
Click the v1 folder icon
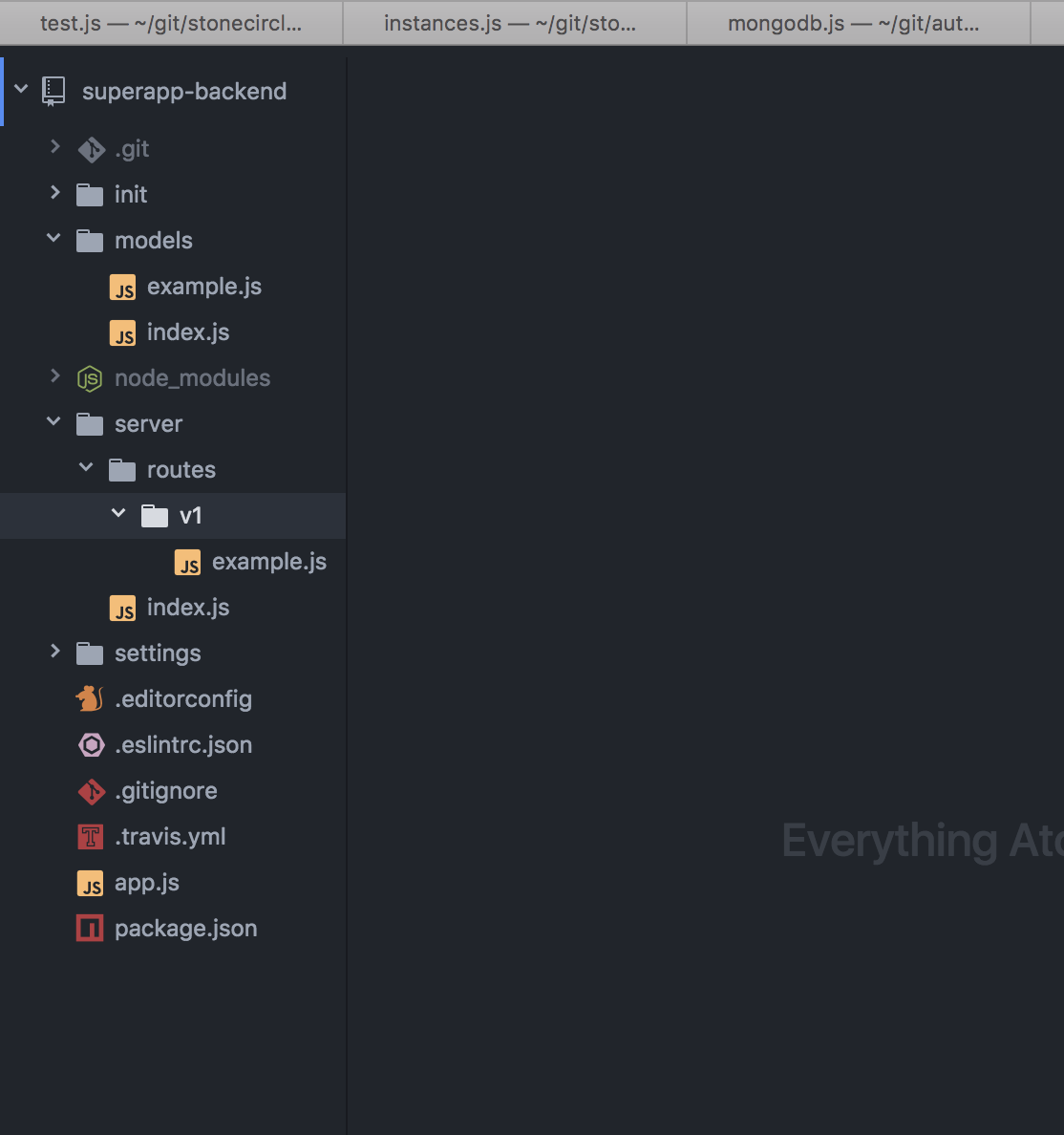pos(155,516)
